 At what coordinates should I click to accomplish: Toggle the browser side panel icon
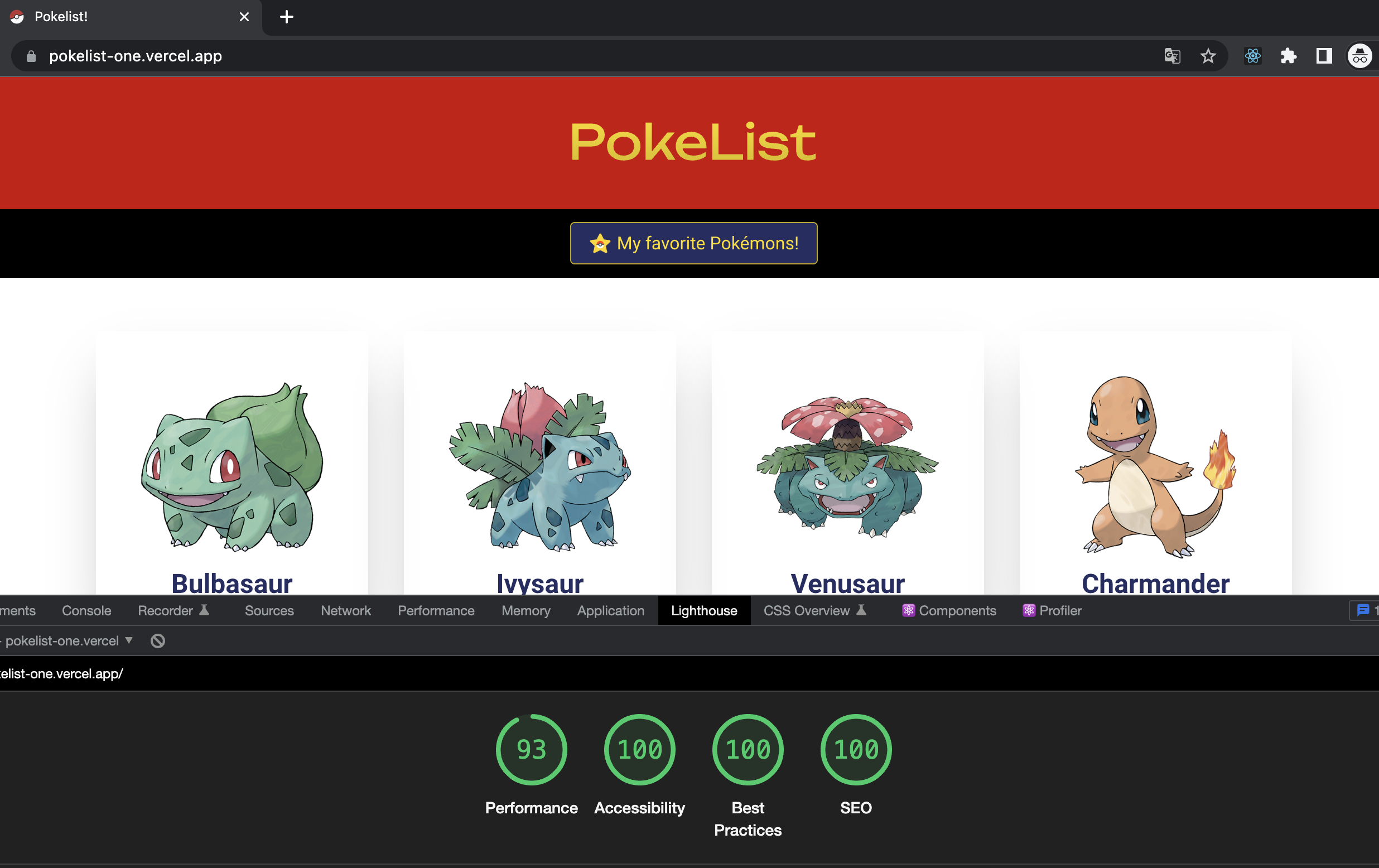tap(1323, 56)
